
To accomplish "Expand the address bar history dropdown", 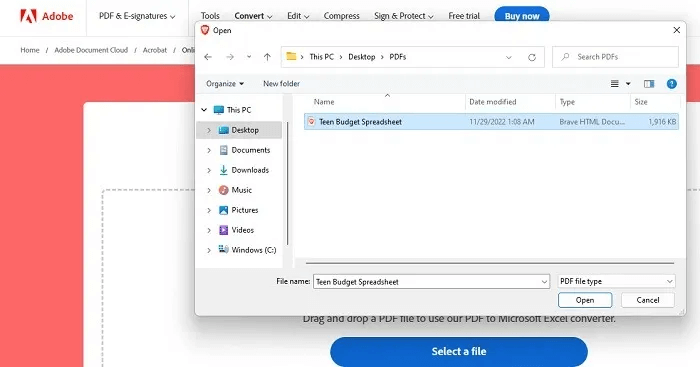I will coord(508,58).
